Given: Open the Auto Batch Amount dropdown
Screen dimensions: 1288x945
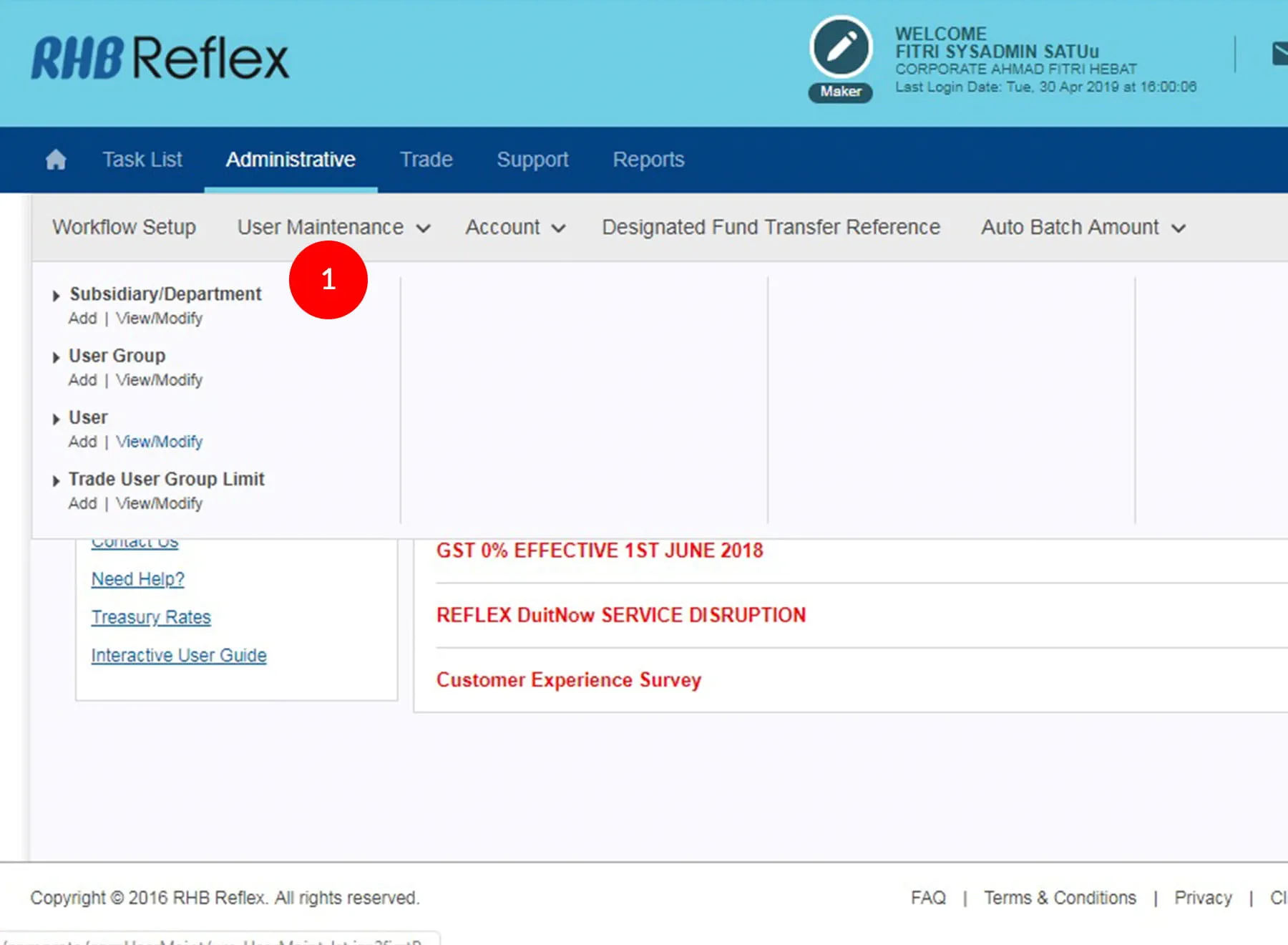Looking at the screenshot, I should pyautogui.click(x=1083, y=227).
